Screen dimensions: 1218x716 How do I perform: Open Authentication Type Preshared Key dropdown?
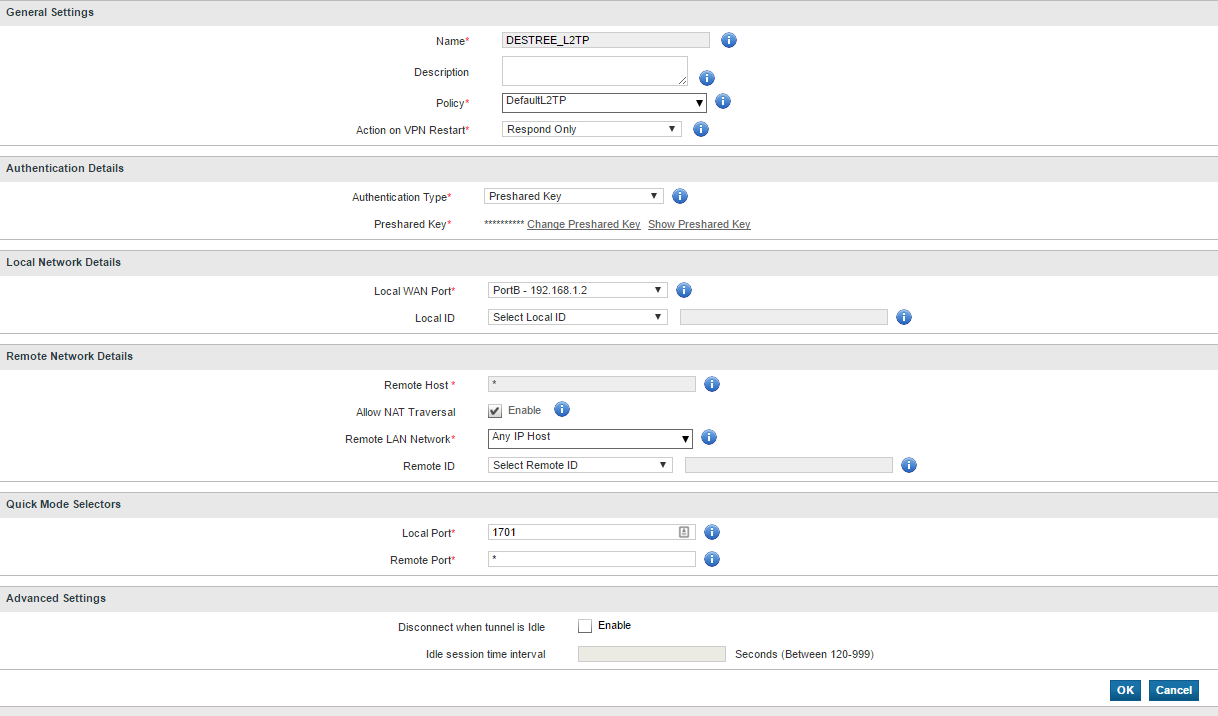coord(574,196)
